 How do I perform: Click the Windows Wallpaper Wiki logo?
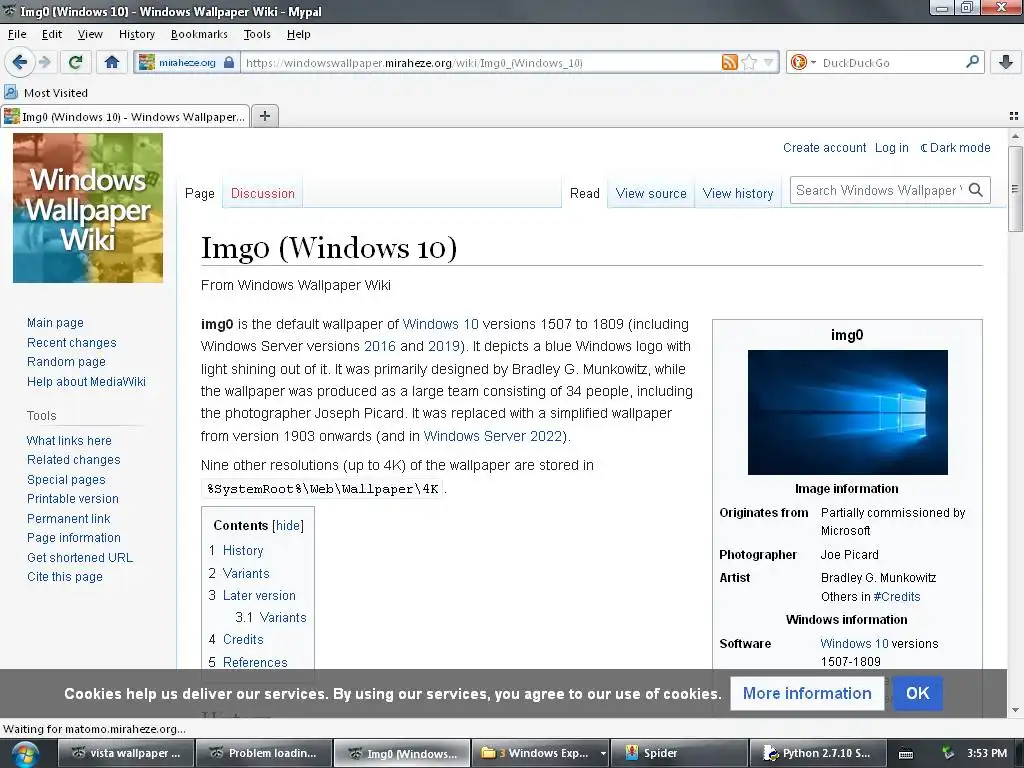pos(88,208)
